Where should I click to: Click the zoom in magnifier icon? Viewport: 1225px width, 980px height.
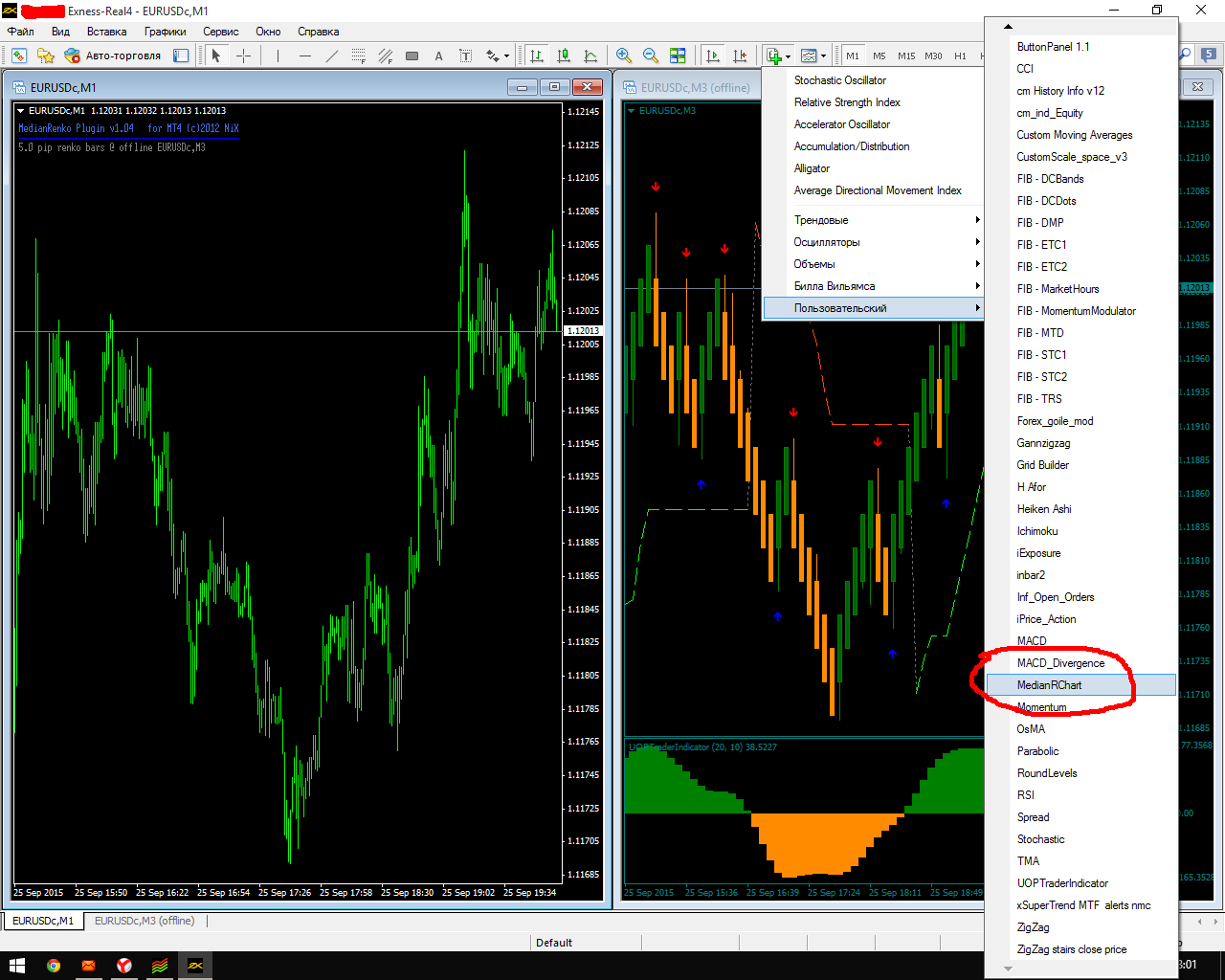624,56
